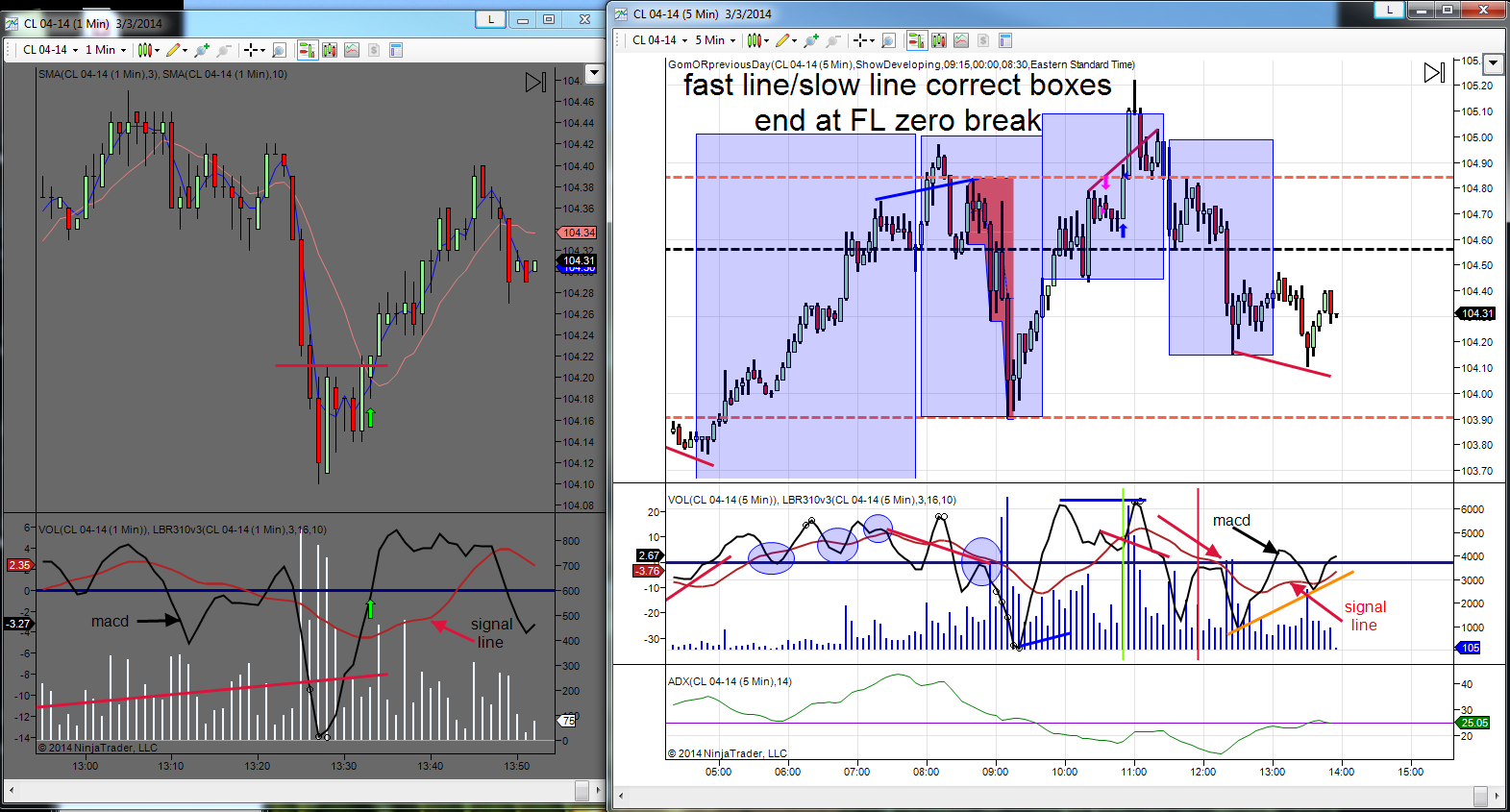Open the Indicators dialog in the 1 Min window

pyautogui.click(x=352, y=50)
